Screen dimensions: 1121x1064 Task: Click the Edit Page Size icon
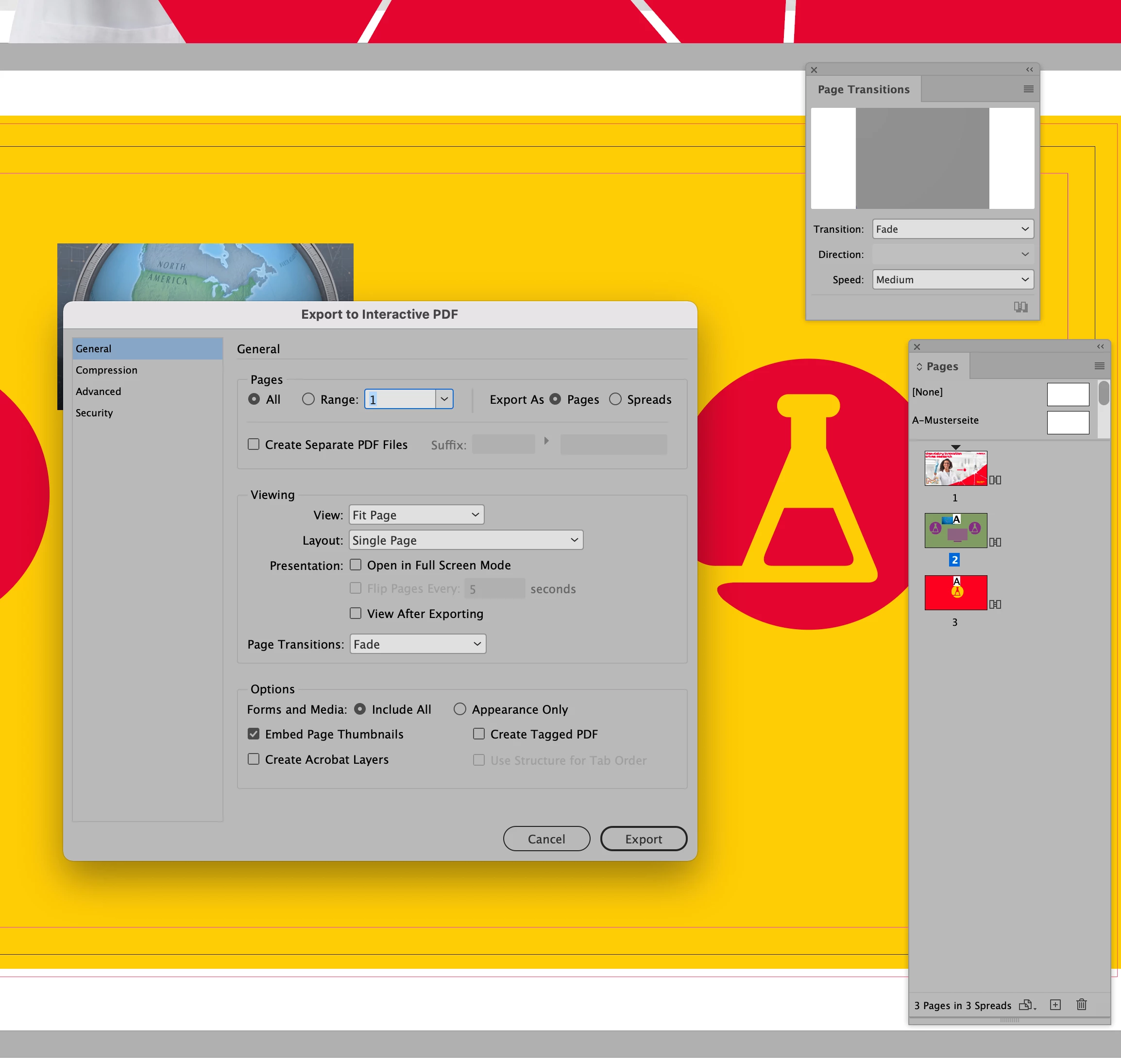1027,1006
